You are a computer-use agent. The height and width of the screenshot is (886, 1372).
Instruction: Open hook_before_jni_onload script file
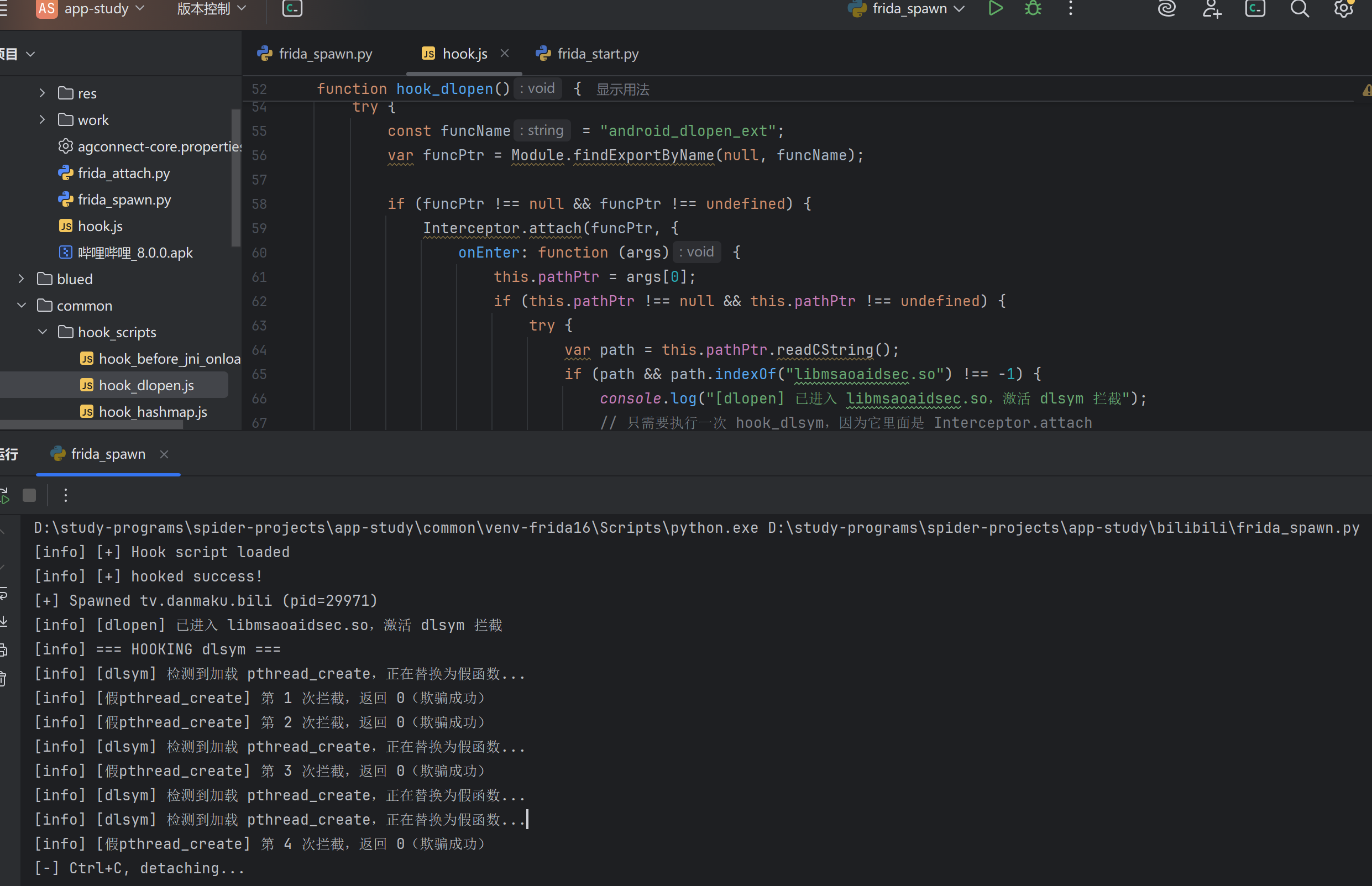pyautogui.click(x=160, y=359)
